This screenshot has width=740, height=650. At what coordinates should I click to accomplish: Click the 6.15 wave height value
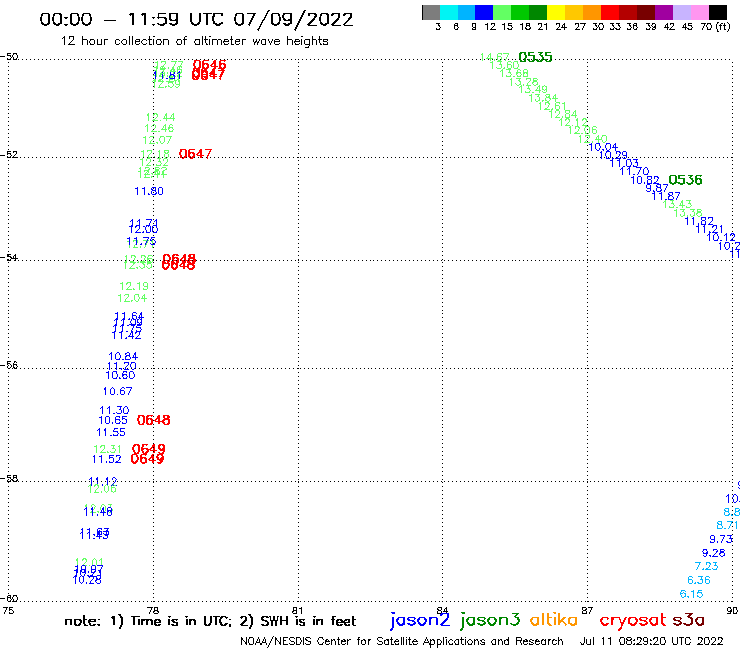pos(691,594)
